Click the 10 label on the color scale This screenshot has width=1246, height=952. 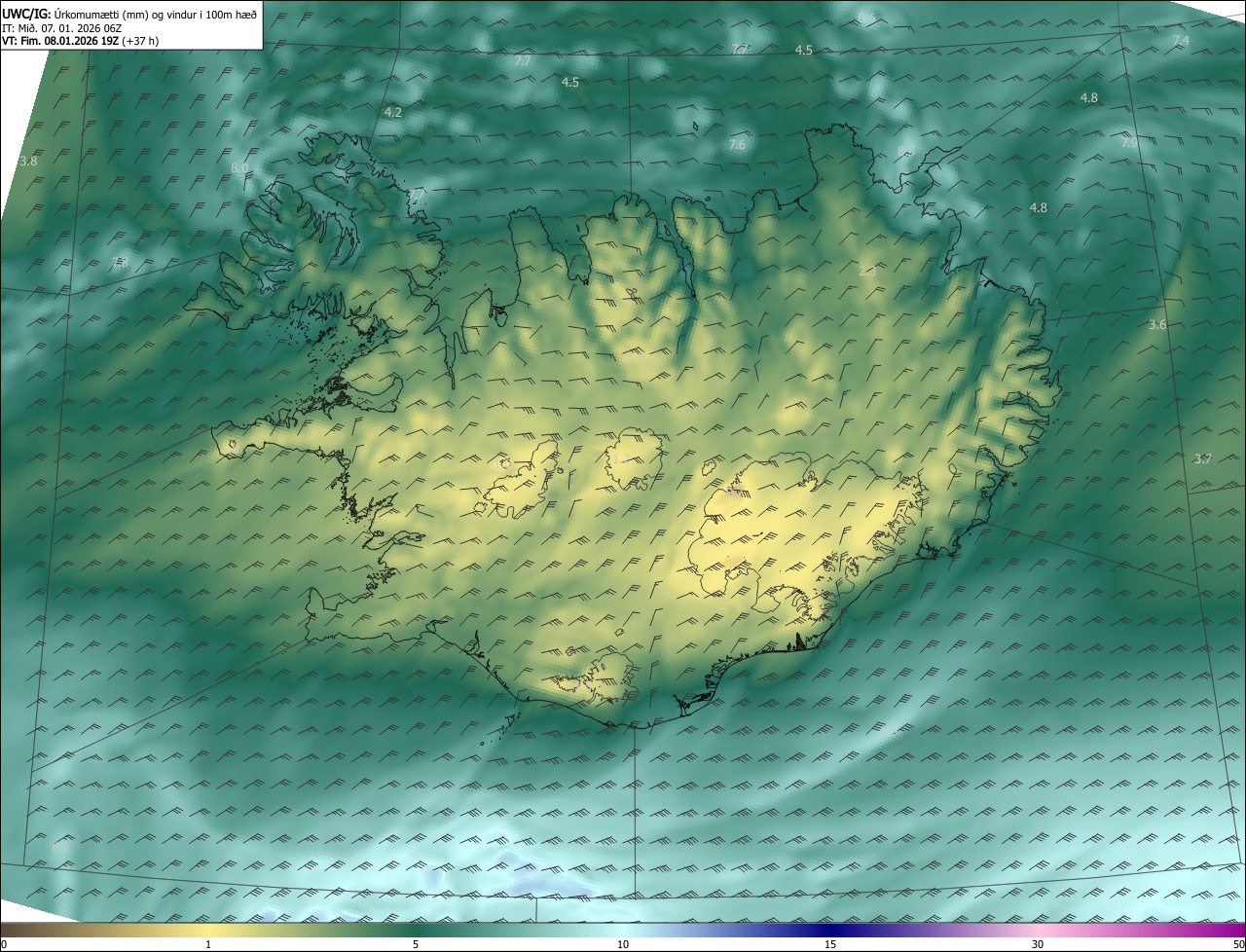(x=623, y=944)
